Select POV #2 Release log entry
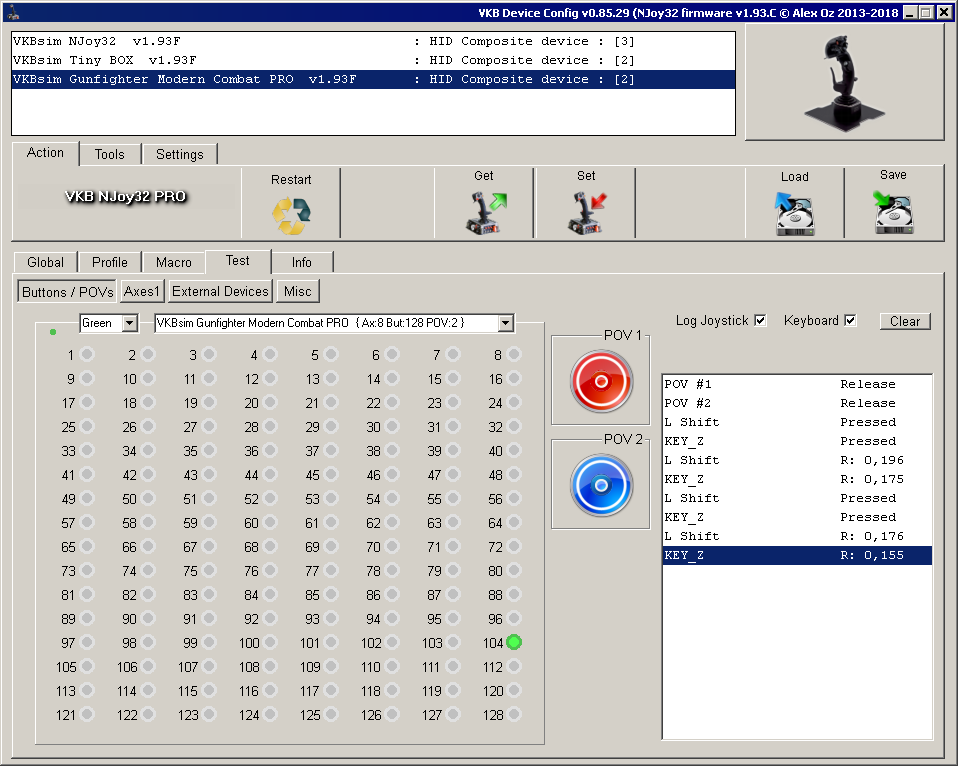The width and height of the screenshot is (958, 766). point(797,403)
